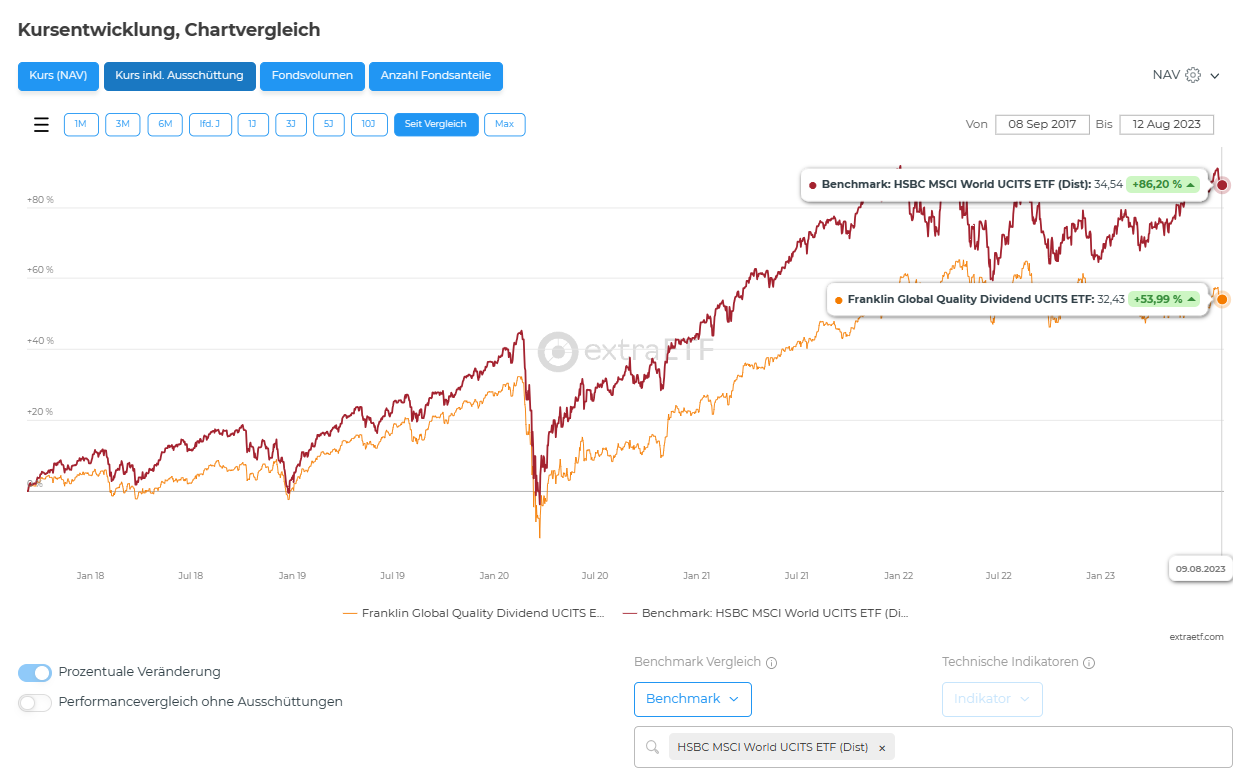Click the orange Franklin endpoint marker
Viewport: 1245px width, 768px height.
(1221, 299)
